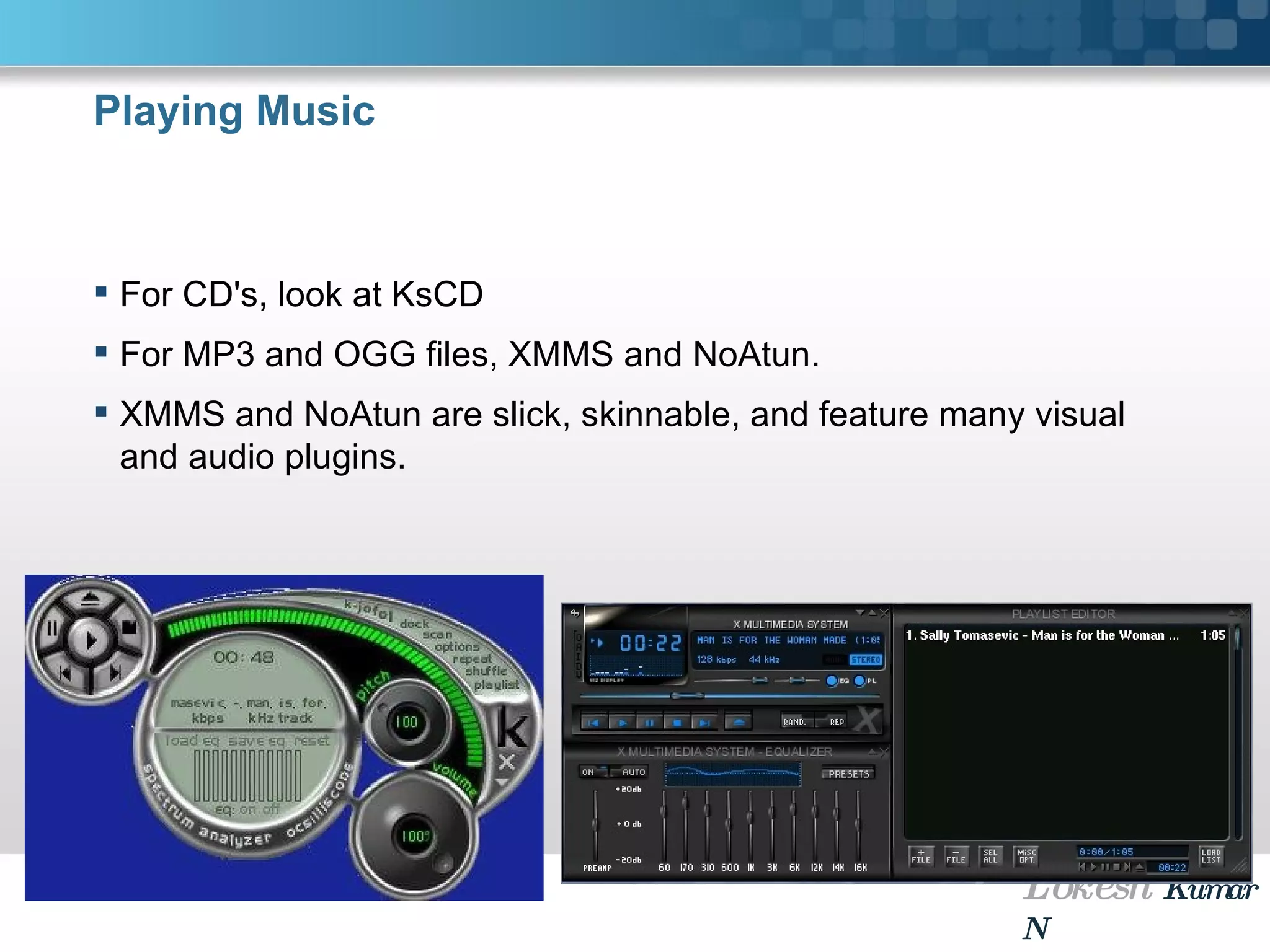
Task: Click the 'dock' option in K-Jofol
Action: (414, 624)
